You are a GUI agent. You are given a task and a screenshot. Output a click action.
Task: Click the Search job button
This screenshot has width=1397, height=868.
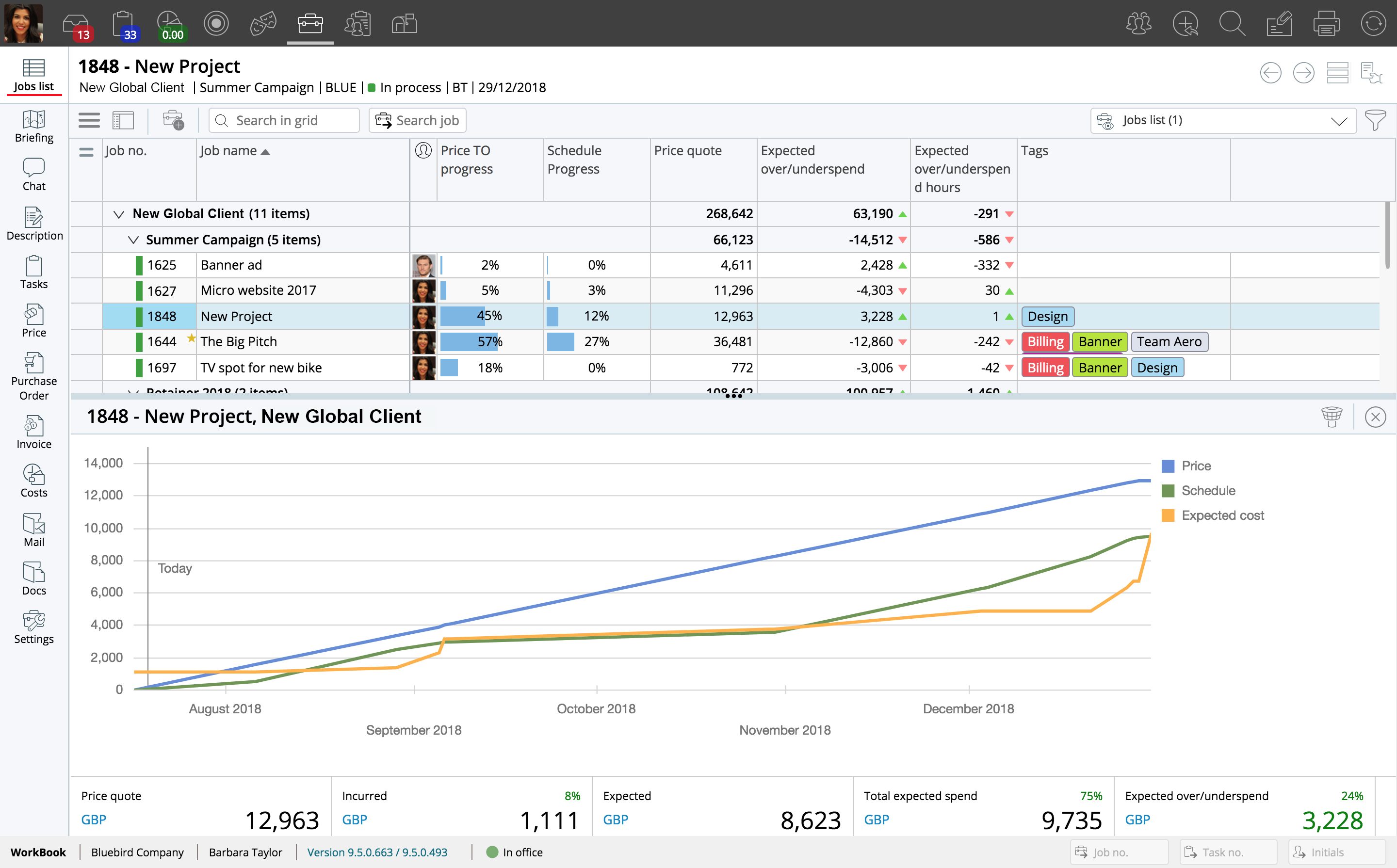418,121
